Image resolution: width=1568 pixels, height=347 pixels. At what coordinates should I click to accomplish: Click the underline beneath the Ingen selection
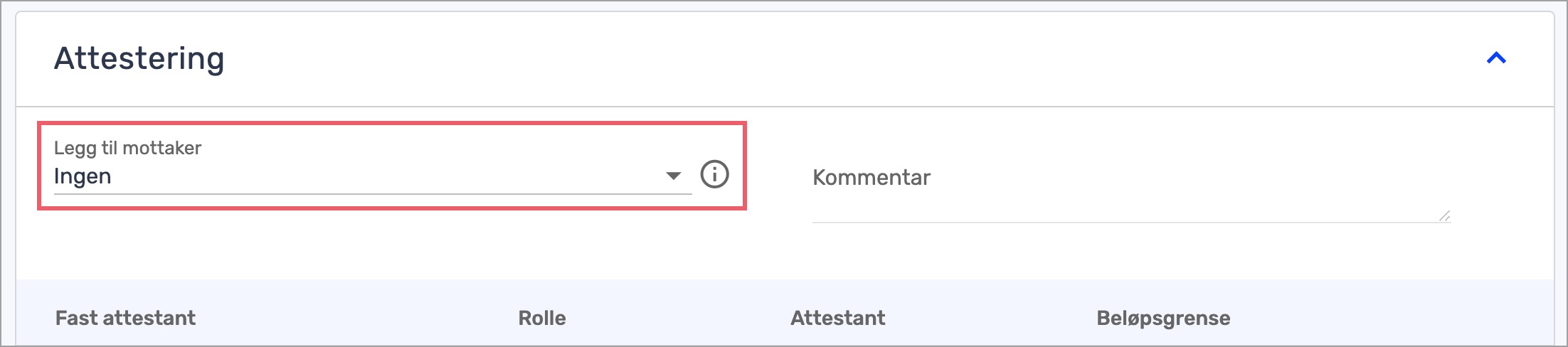pyautogui.click(x=373, y=193)
